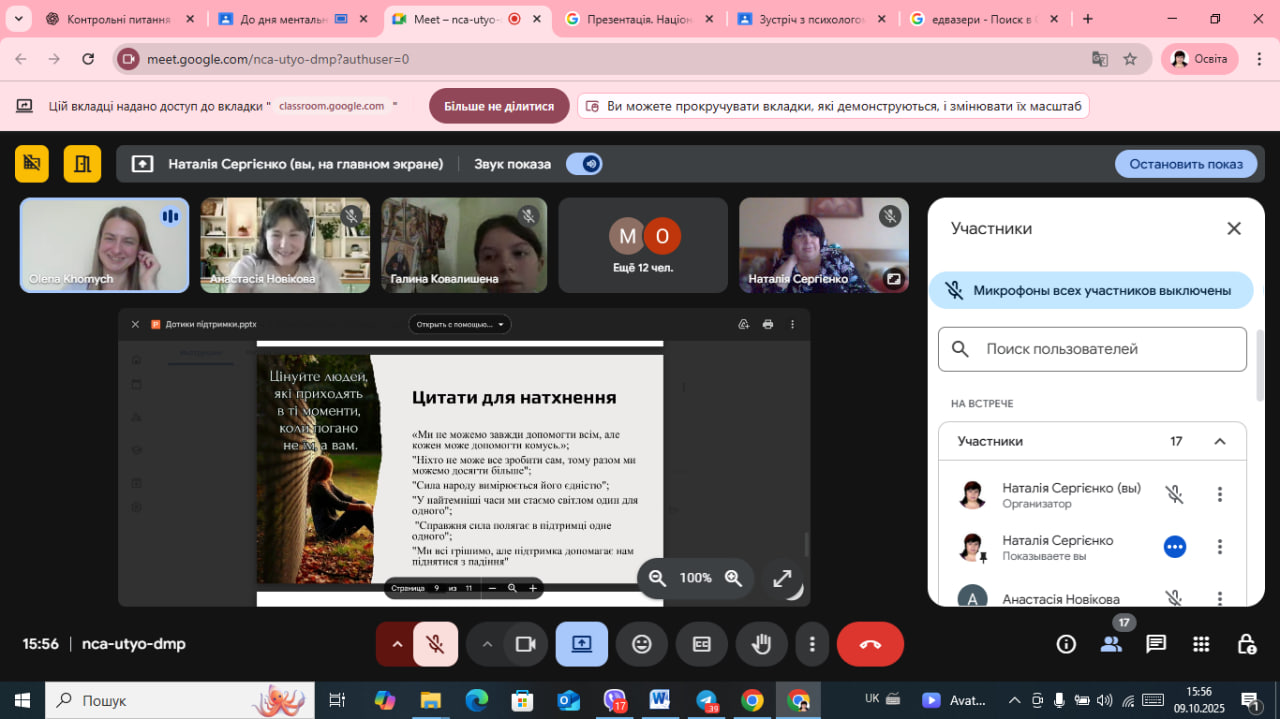Open the host controls lock icon
The width and height of the screenshot is (1280, 719).
point(1246,644)
